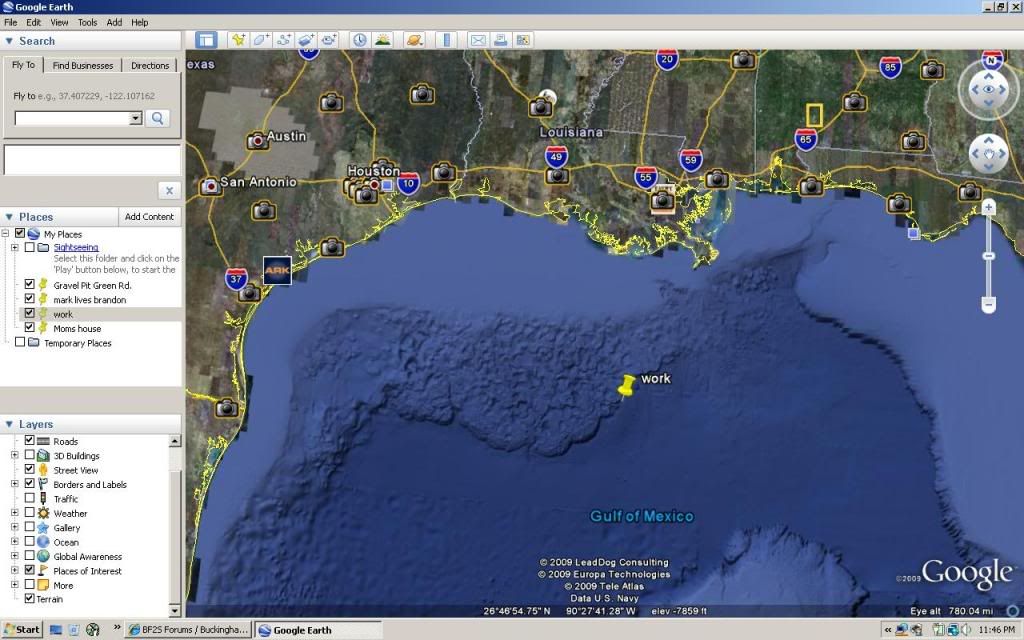
Task: Click the zoom slider thumb handle
Action: [x=989, y=256]
